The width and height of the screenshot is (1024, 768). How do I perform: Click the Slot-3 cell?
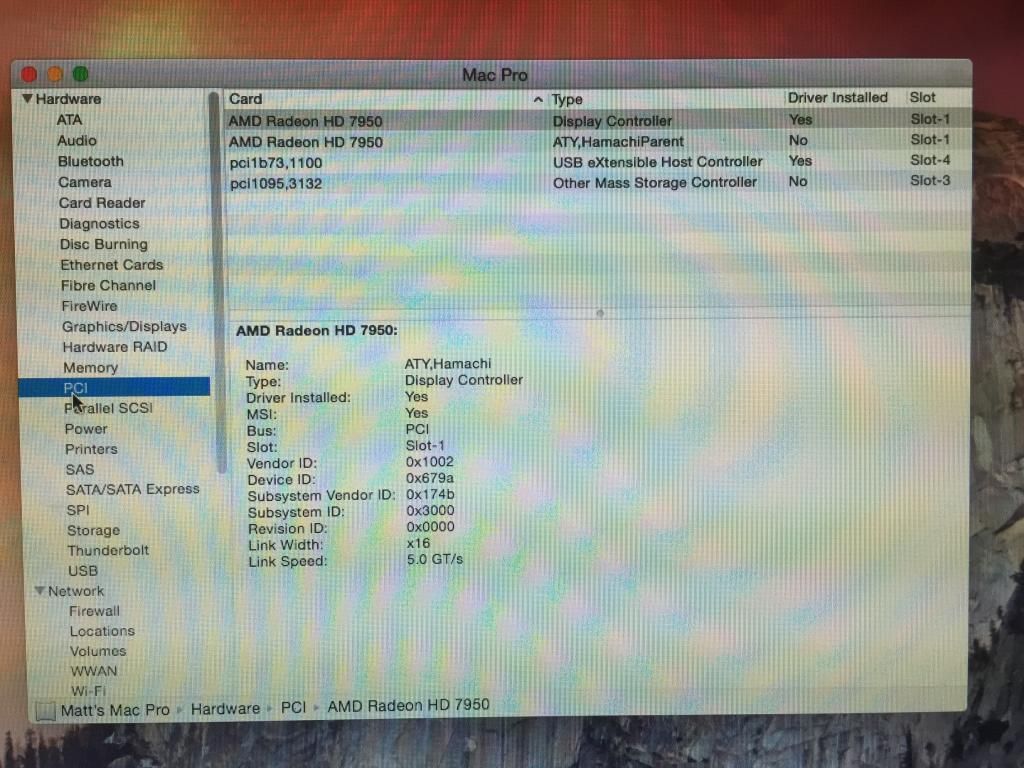pyautogui.click(x=930, y=181)
